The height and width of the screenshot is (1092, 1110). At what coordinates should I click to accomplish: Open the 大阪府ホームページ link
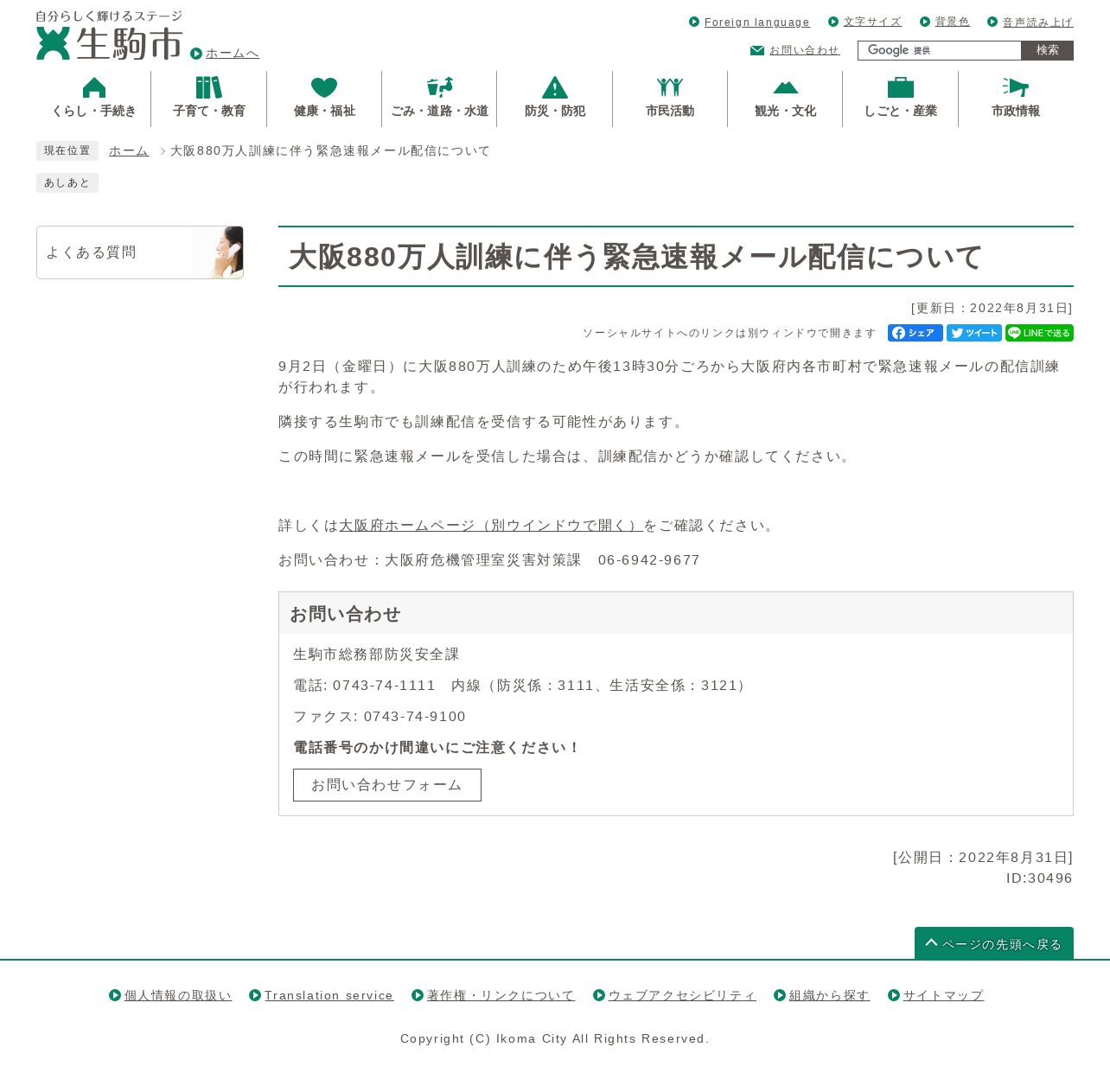(491, 526)
